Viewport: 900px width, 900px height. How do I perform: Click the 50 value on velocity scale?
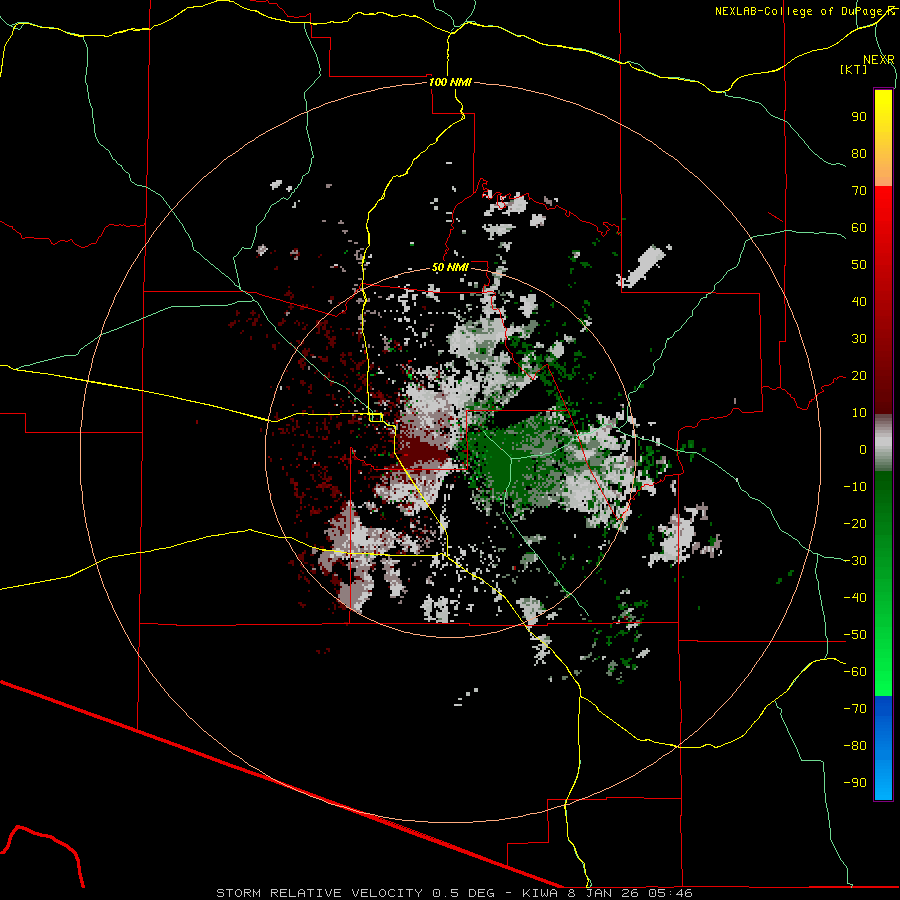859,265
